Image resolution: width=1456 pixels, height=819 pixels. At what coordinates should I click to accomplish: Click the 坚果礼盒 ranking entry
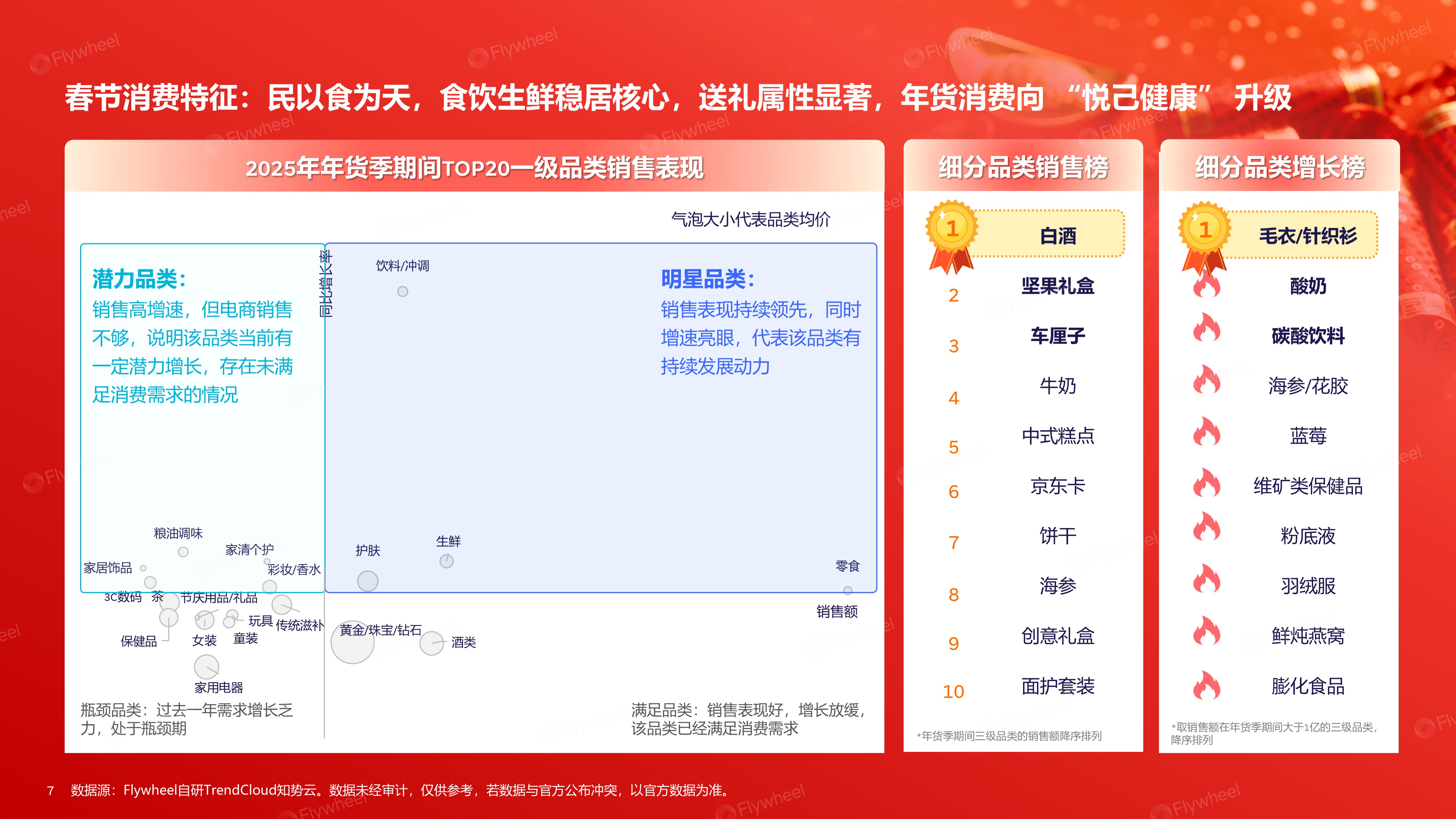click(1058, 286)
